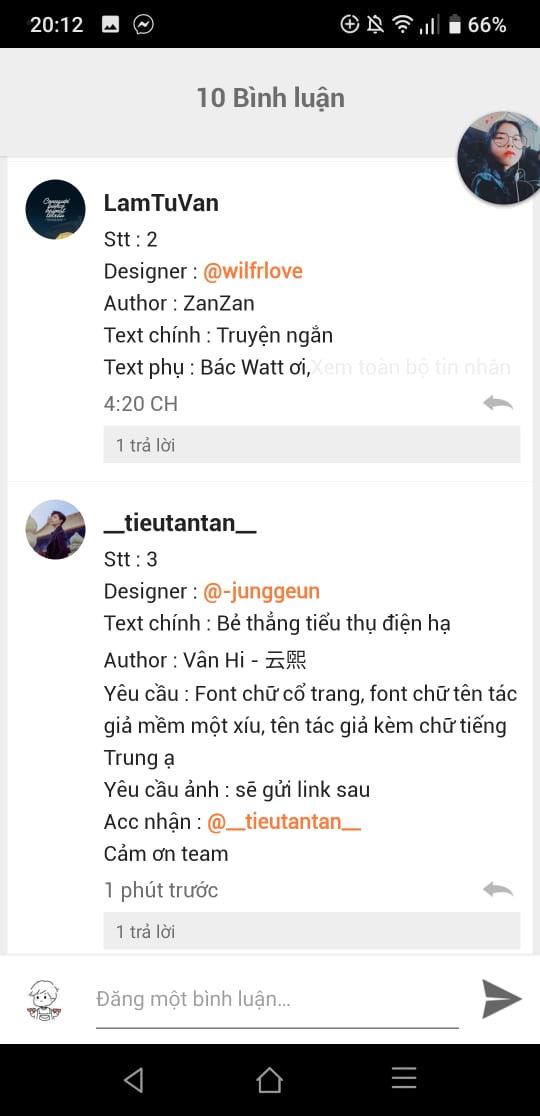Tap the Android back navigation button

[x=134, y=1080]
